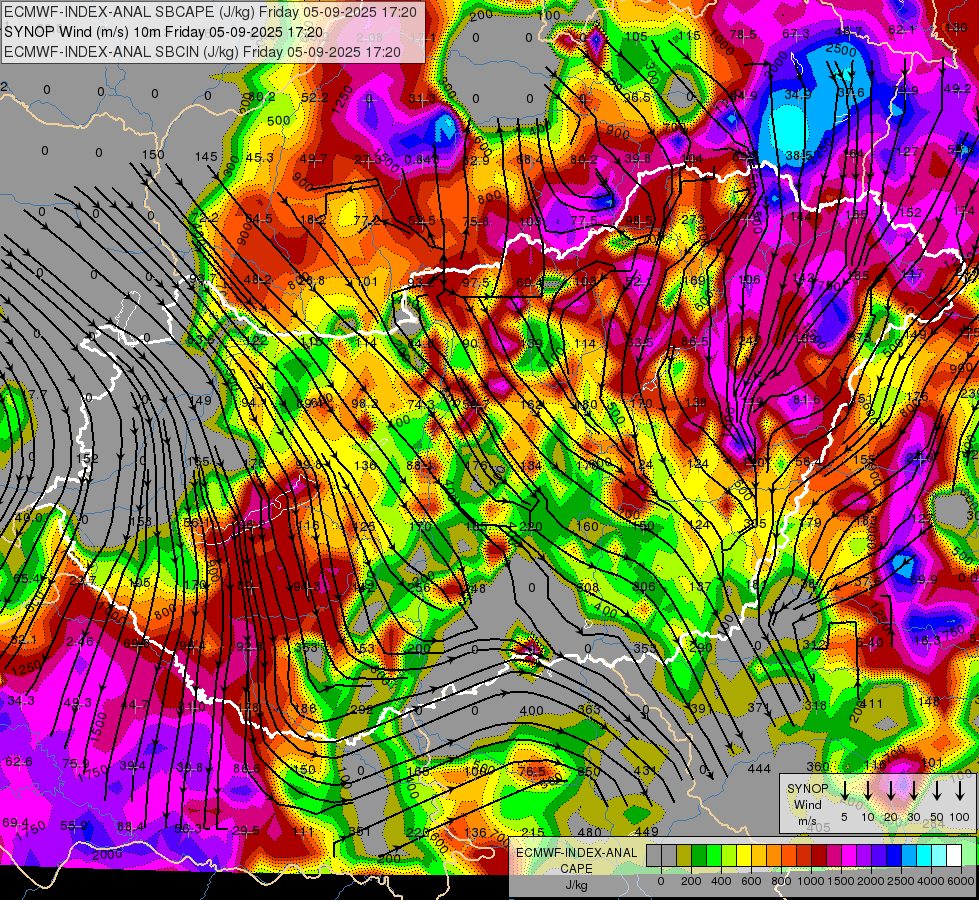
Task: Click the dark red swatch after 1000
Action: click(x=819, y=856)
